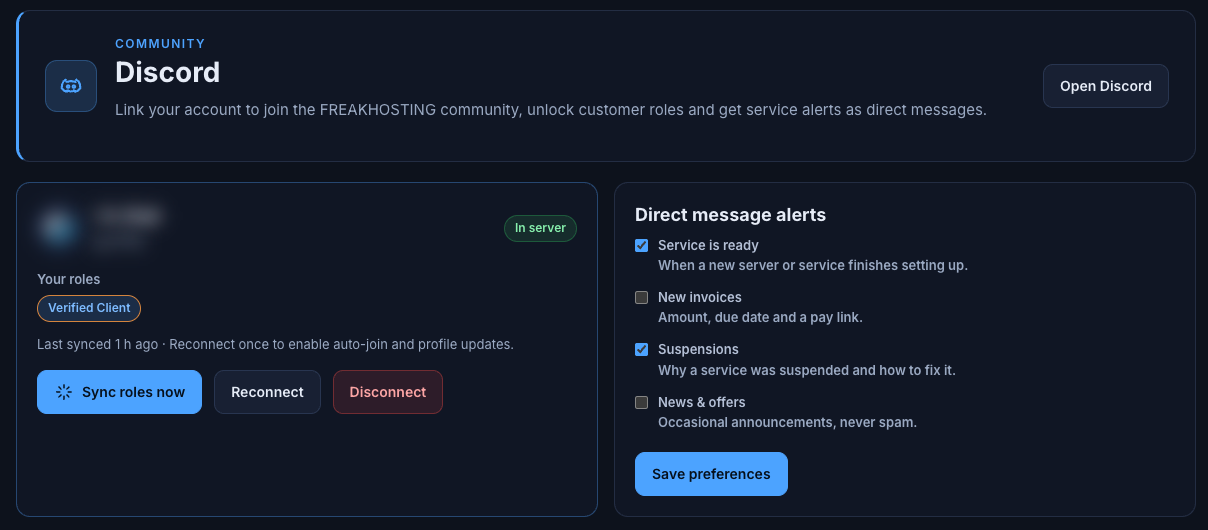The width and height of the screenshot is (1208, 530).
Task: Click 'Occasional announcements, never spam' text
Action: coord(787,422)
